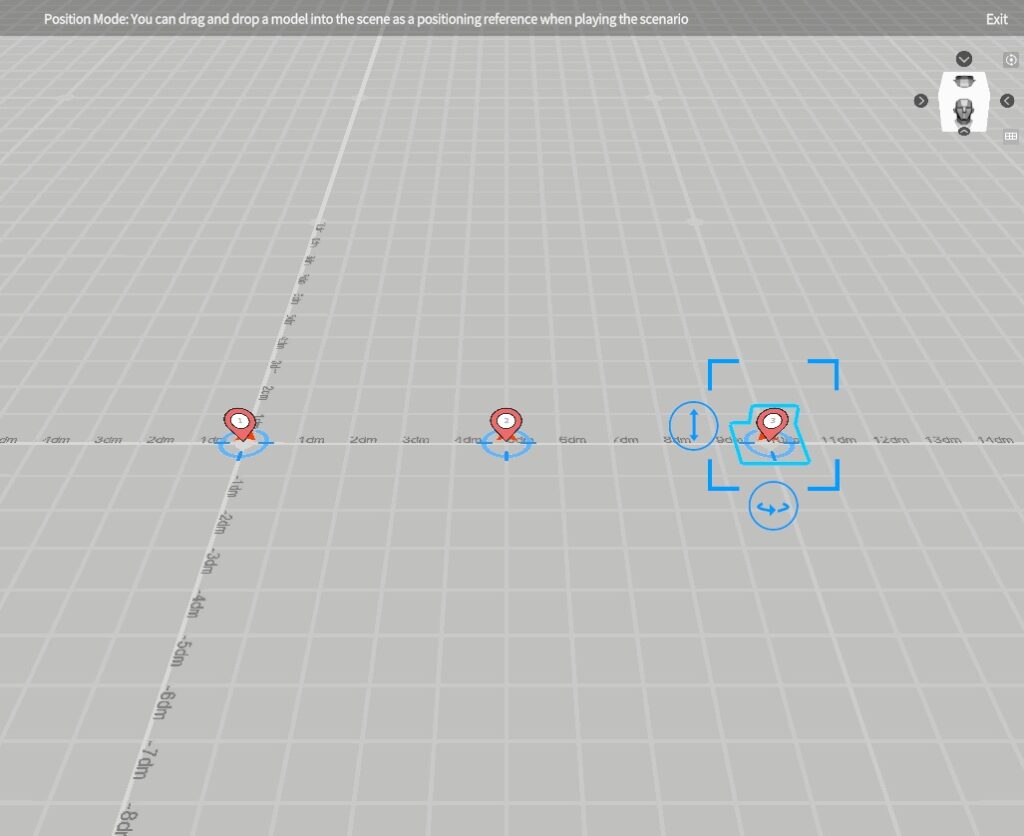Screen dimensions: 1024x836
Task: Click the camera reset orbit icon top right
Action: (1011, 59)
